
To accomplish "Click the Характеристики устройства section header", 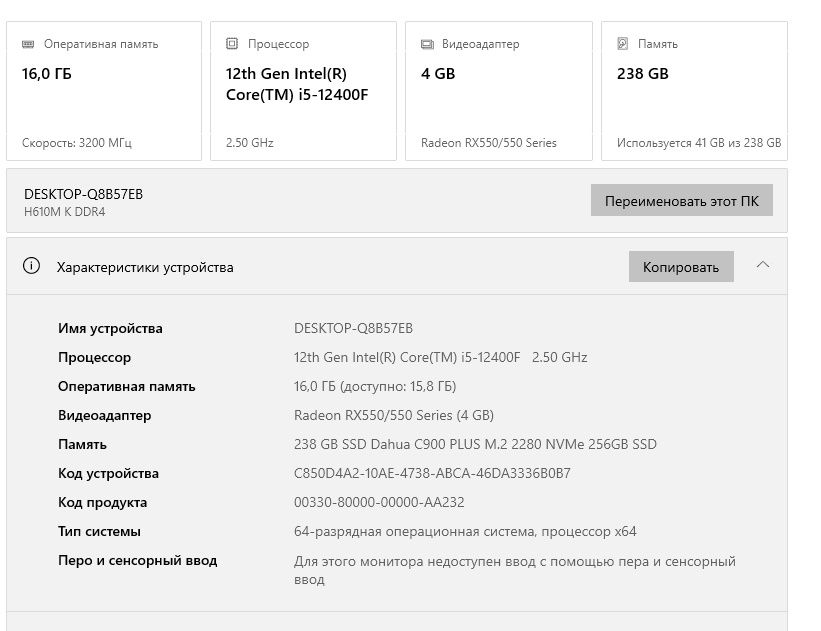I will click(145, 267).
